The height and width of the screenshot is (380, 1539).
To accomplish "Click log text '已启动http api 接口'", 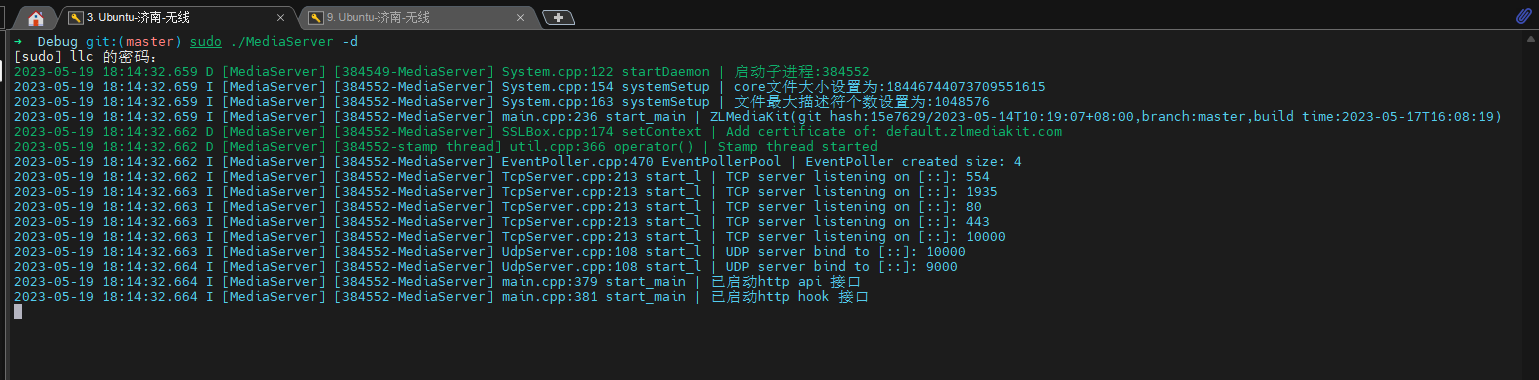I will (x=785, y=281).
